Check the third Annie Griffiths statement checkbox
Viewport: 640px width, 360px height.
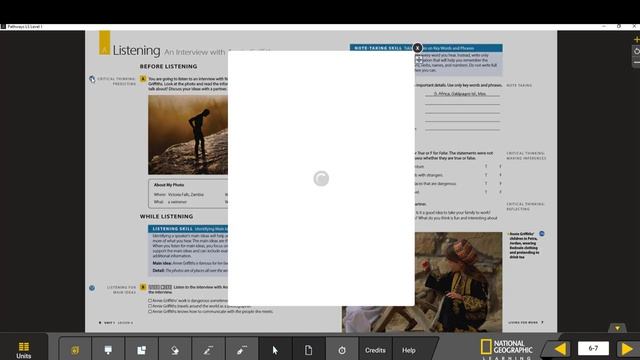pyautogui.click(x=150, y=311)
